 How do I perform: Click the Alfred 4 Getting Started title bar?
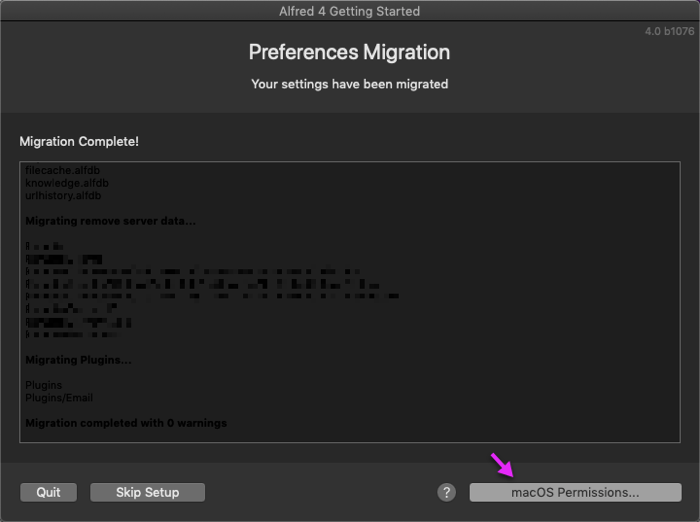pyautogui.click(x=350, y=11)
